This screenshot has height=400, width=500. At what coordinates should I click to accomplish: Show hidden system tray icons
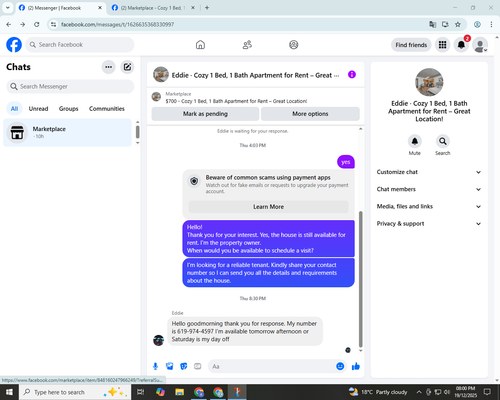[419, 392]
